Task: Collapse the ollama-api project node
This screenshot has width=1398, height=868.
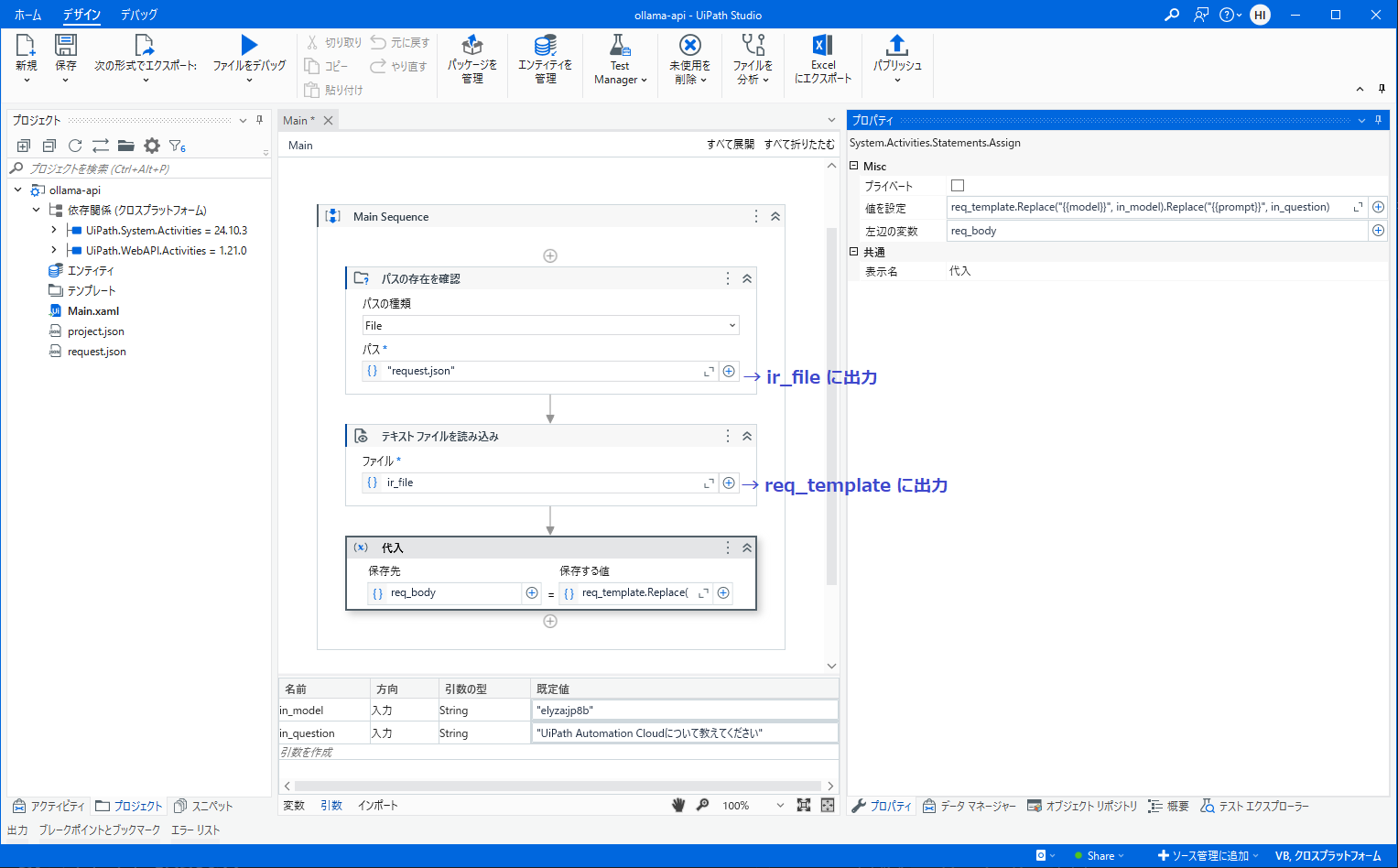Action: (17, 190)
